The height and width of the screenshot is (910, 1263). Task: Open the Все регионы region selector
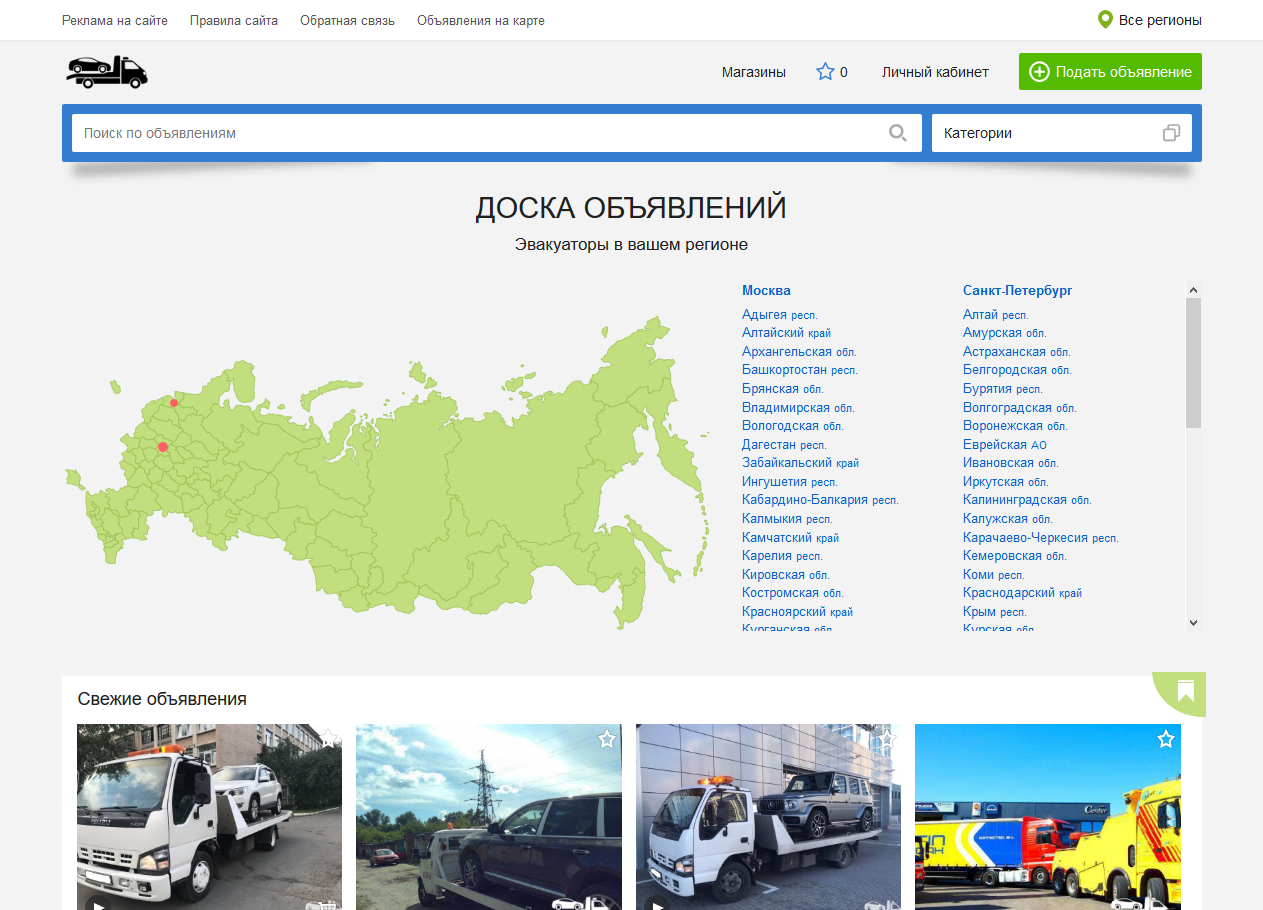click(1159, 20)
